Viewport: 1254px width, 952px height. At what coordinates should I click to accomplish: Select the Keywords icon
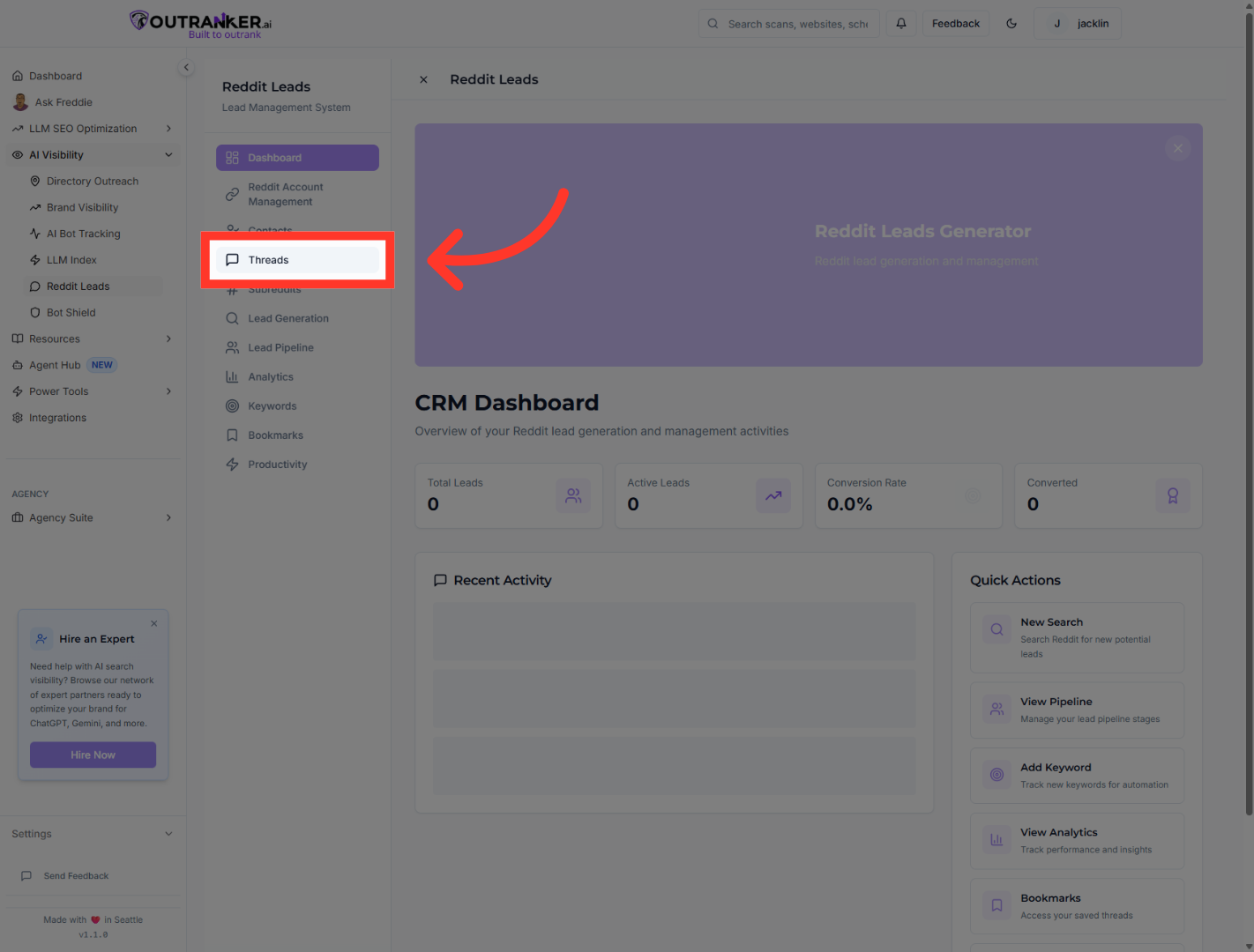tap(232, 405)
